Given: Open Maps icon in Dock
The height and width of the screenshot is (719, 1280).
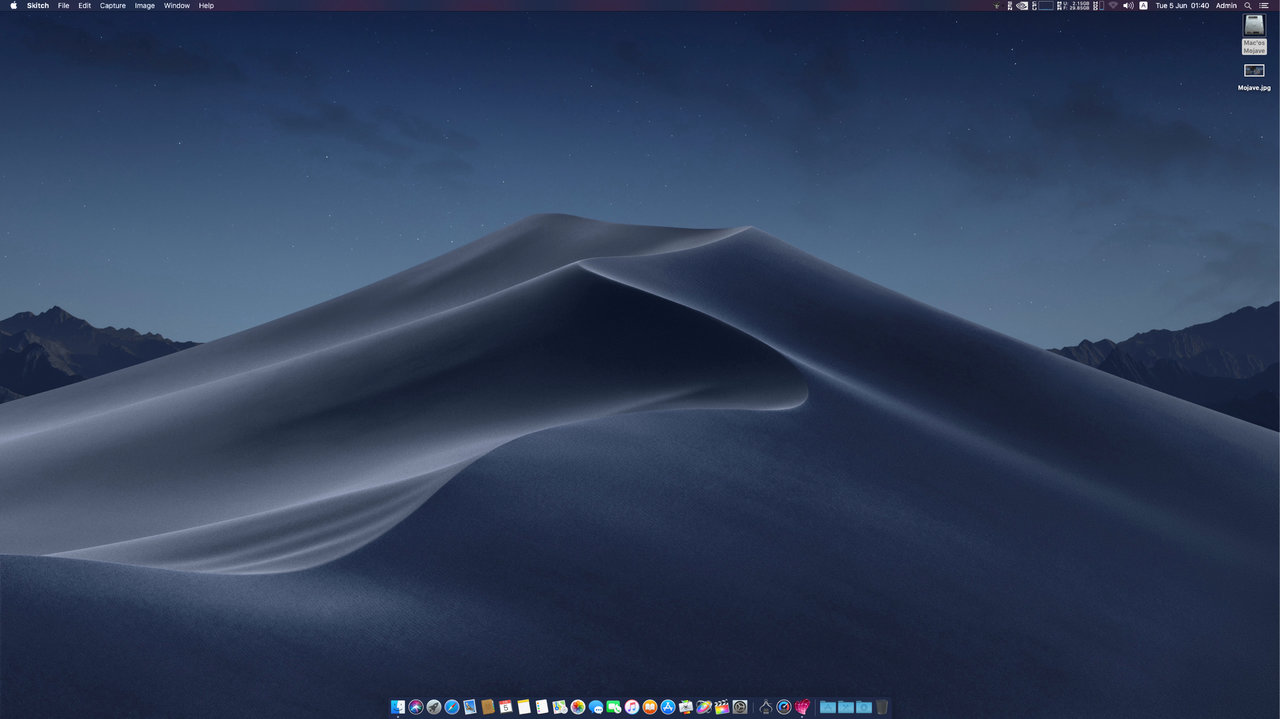Looking at the screenshot, I should (x=559, y=707).
